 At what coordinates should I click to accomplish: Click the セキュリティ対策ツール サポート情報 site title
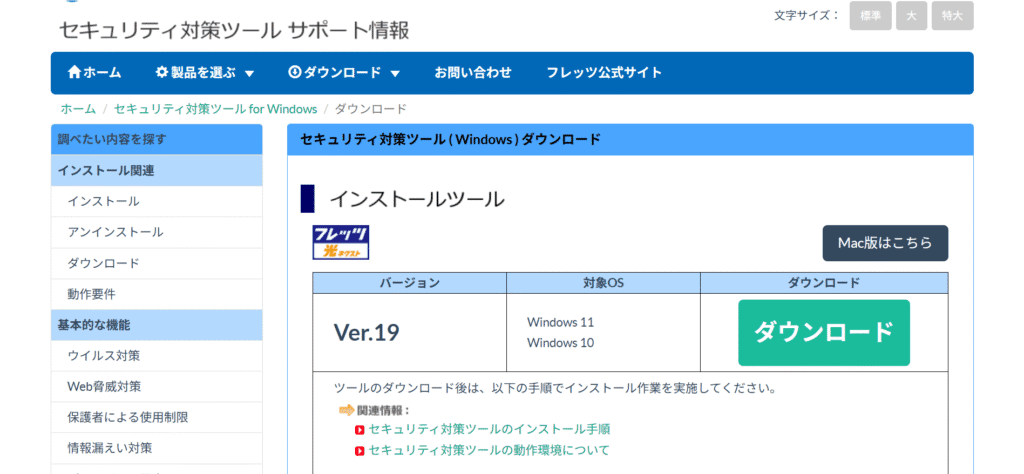[234, 30]
